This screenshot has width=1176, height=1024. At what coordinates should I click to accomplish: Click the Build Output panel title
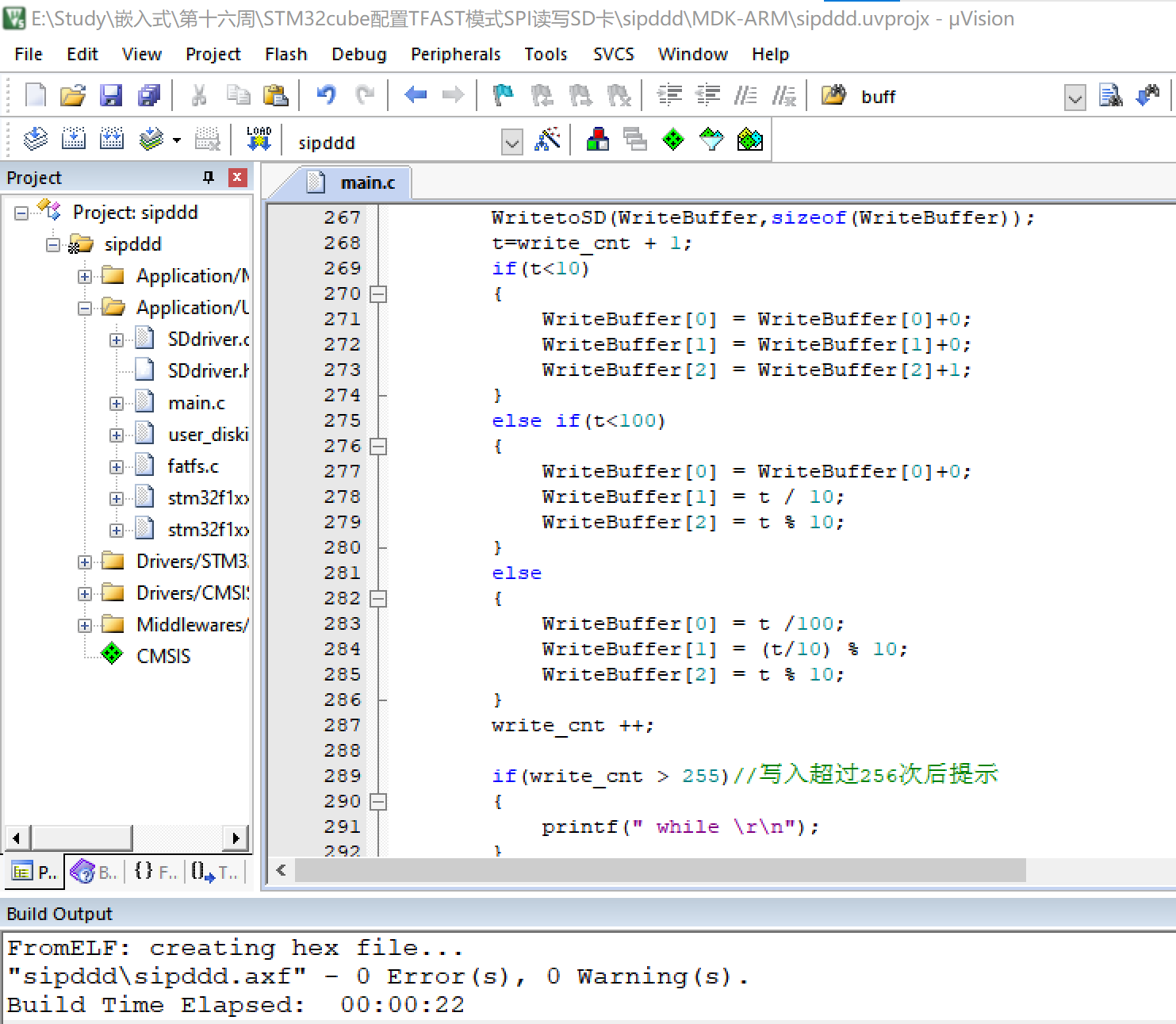(x=59, y=914)
